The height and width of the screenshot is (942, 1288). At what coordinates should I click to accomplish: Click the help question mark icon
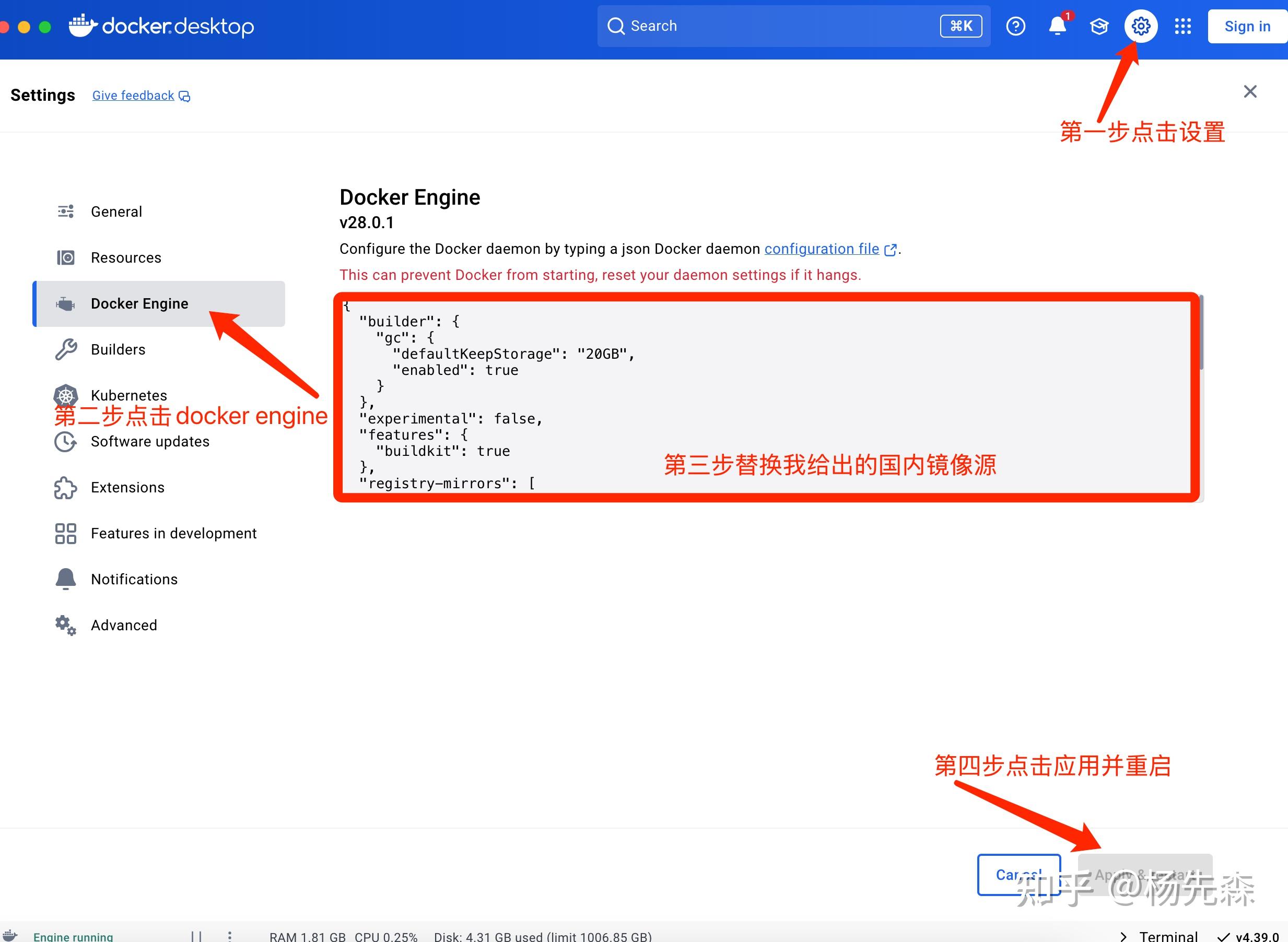[1015, 26]
